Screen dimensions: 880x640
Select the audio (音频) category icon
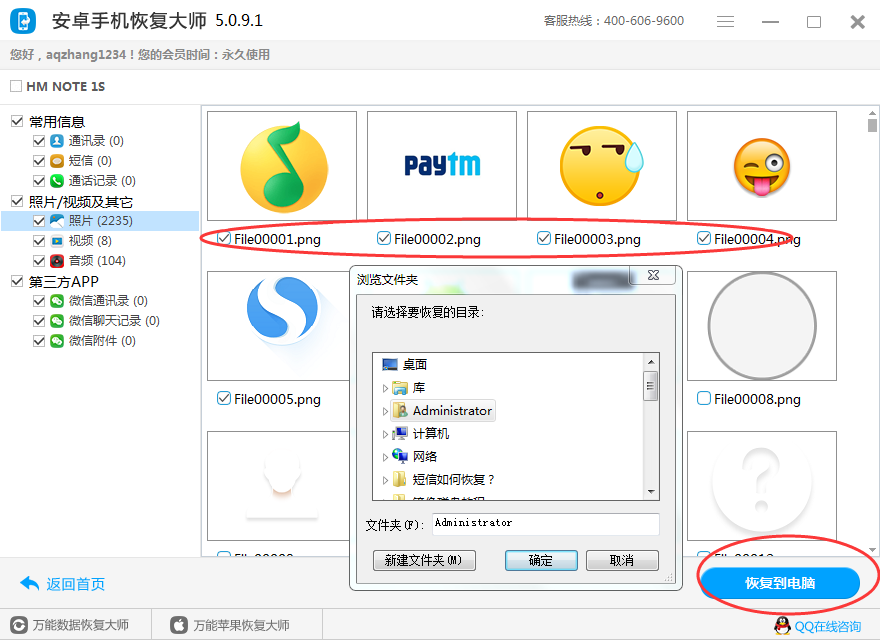pos(57,261)
